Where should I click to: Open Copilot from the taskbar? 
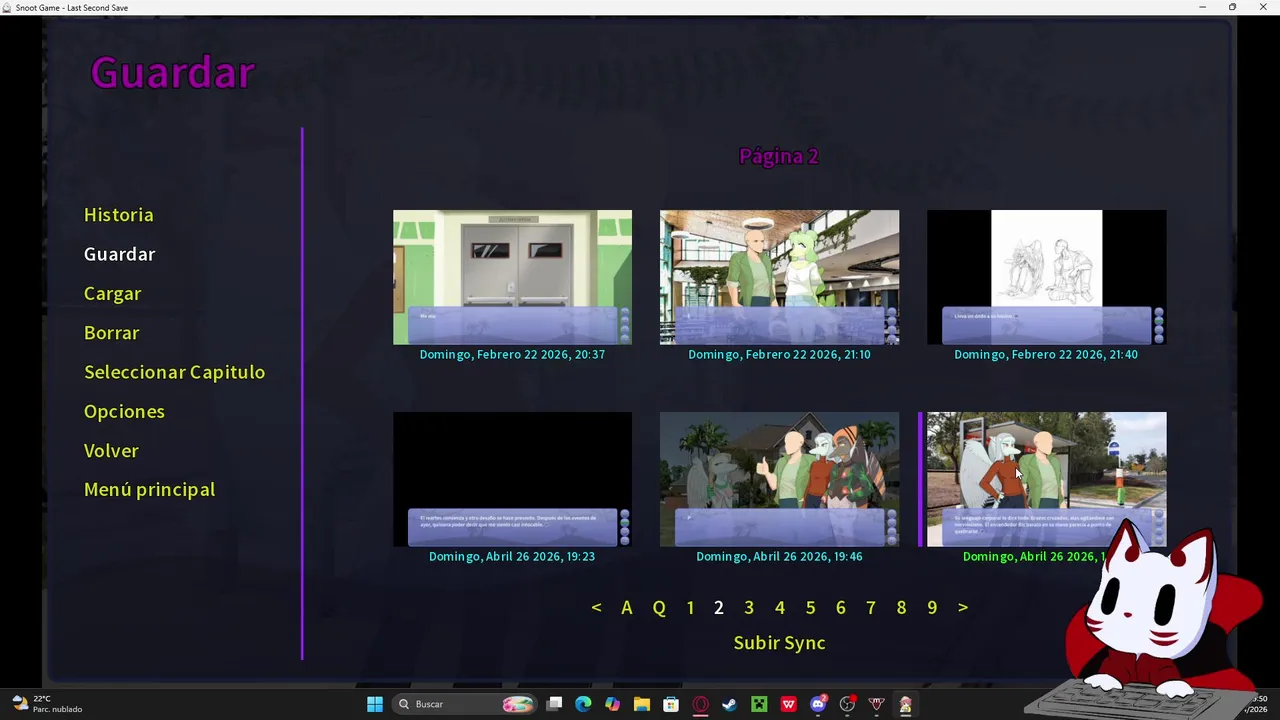pyautogui.click(x=612, y=704)
